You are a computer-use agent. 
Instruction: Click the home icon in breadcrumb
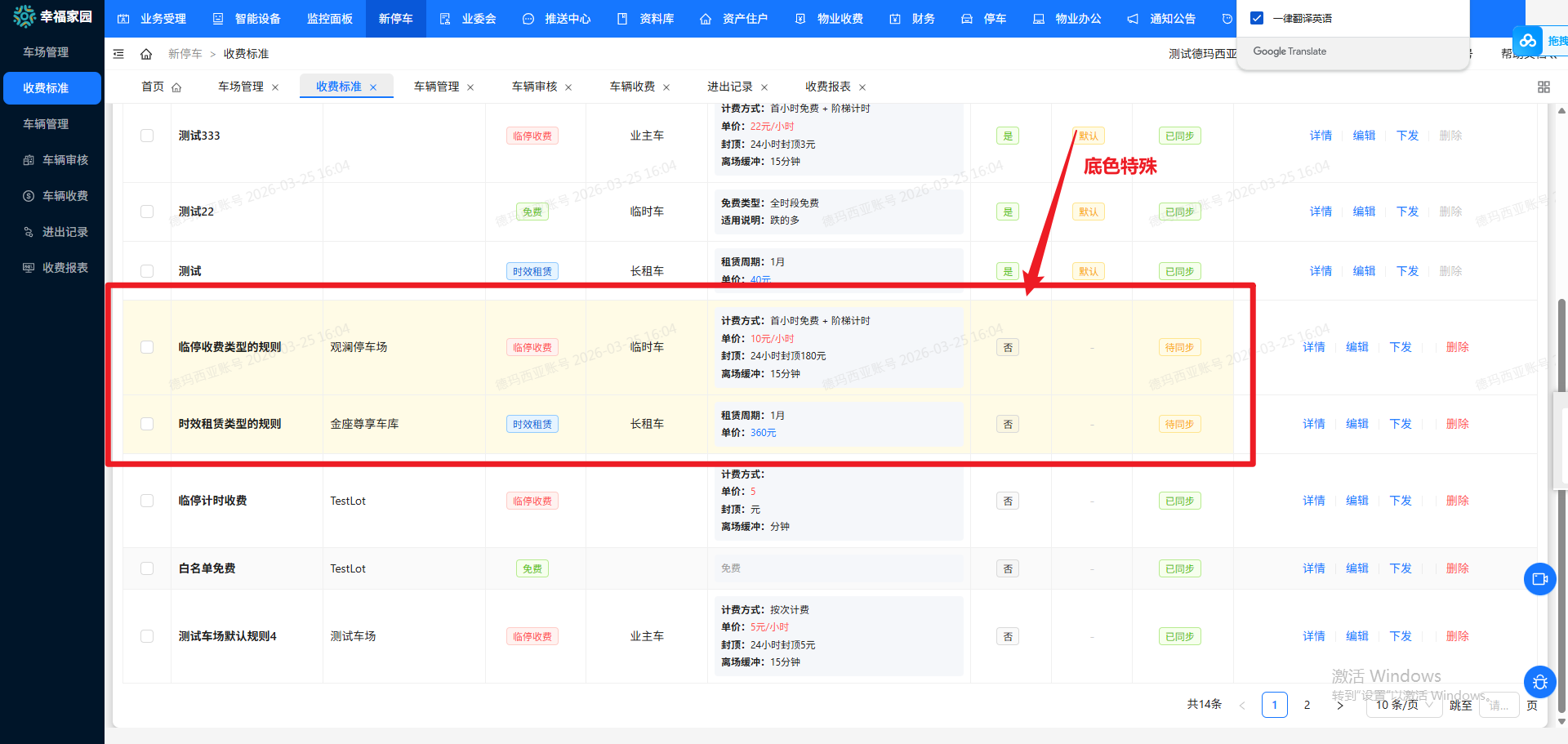tap(146, 54)
